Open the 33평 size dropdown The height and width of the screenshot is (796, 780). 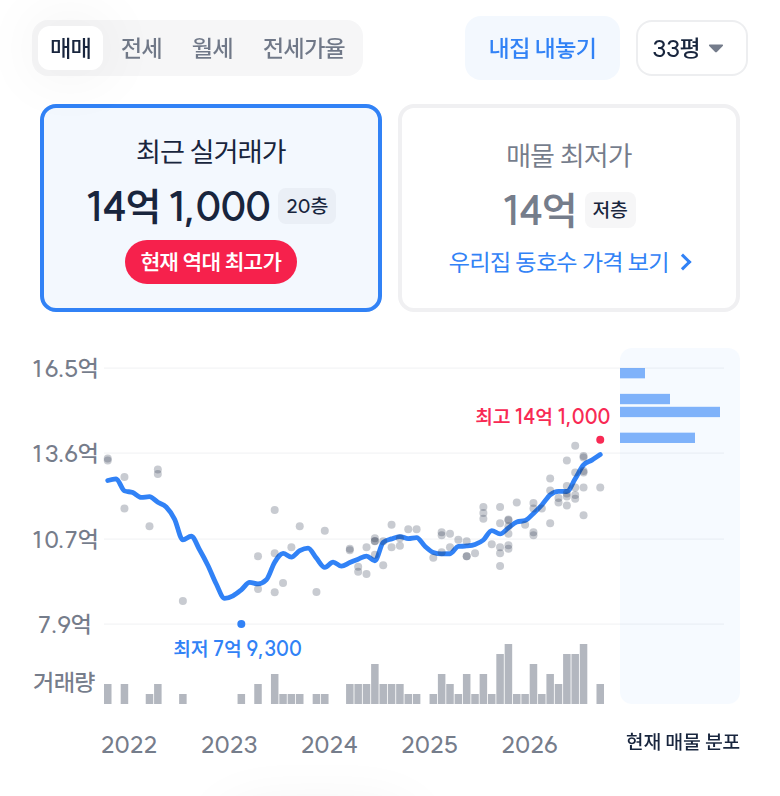[x=692, y=48]
